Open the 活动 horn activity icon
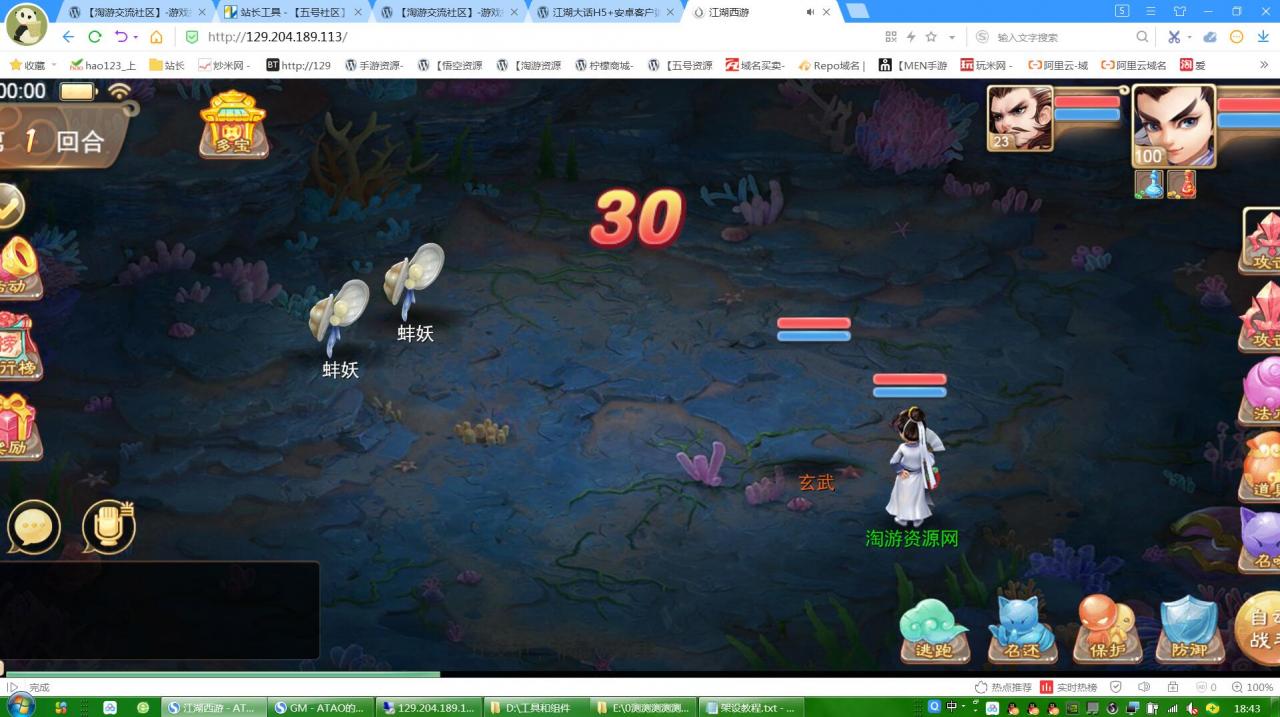Image resolution: width=1280 pixels, height=717 pixels. pyautogui.click(x=18, y=268)
